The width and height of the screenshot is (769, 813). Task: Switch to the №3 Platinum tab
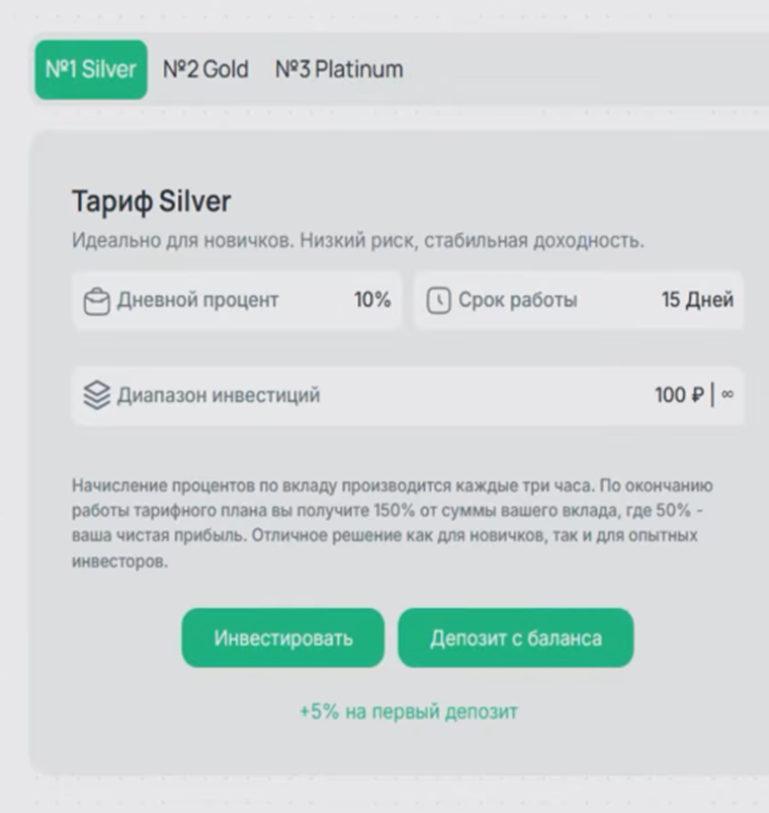340,69
